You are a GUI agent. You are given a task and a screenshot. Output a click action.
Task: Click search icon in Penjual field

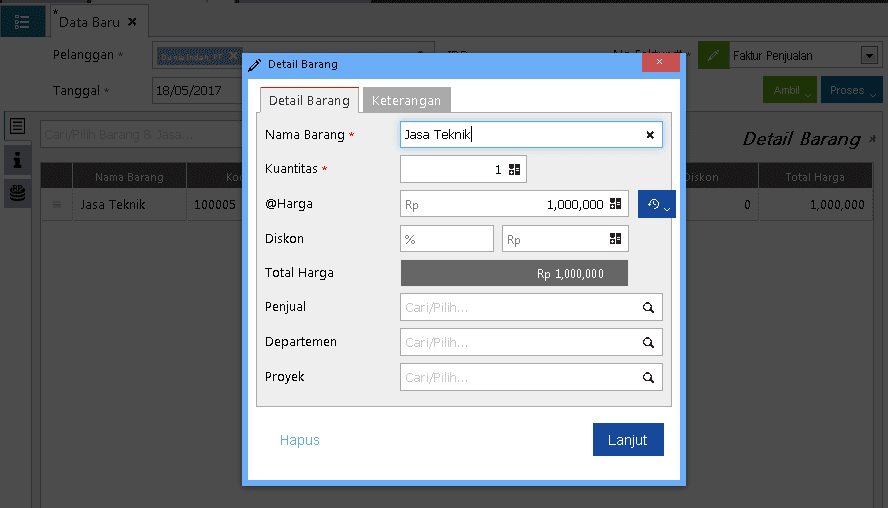(x=648, y=308)
